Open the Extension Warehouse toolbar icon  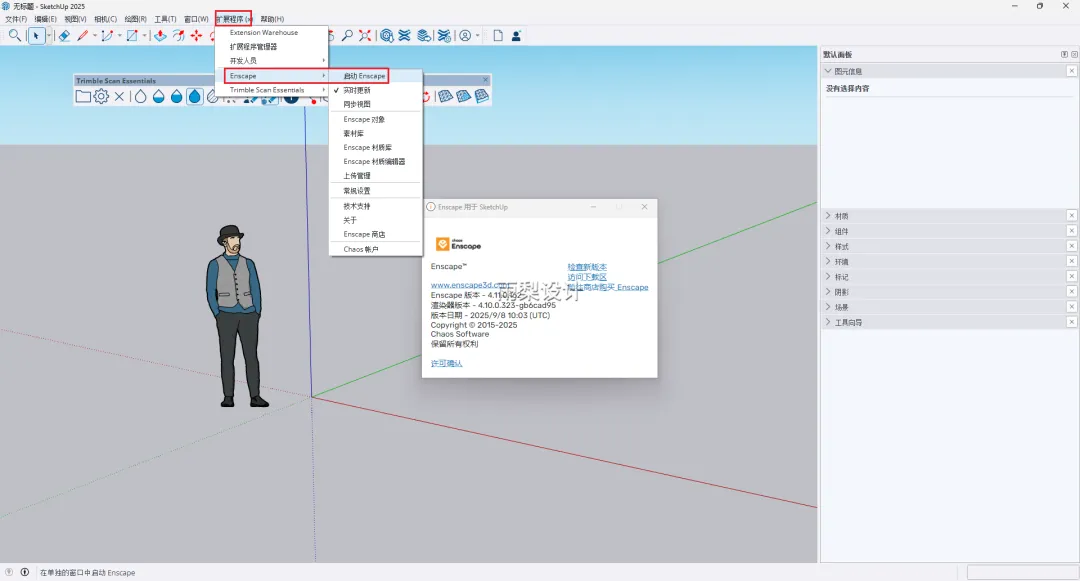405,36
